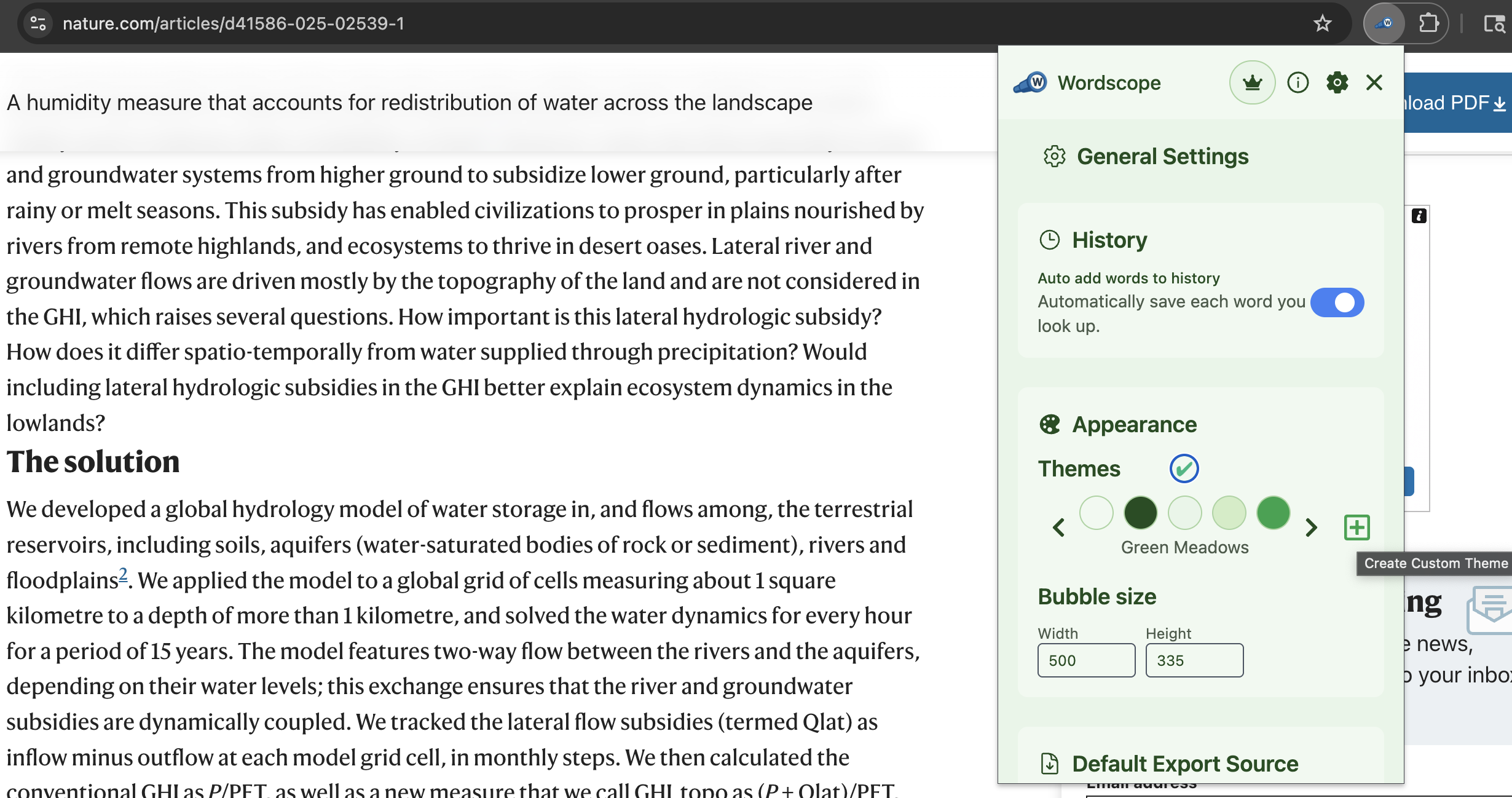Open the Wordscope premium crown icon
1512x798 pixels.
pos(1253,82)
